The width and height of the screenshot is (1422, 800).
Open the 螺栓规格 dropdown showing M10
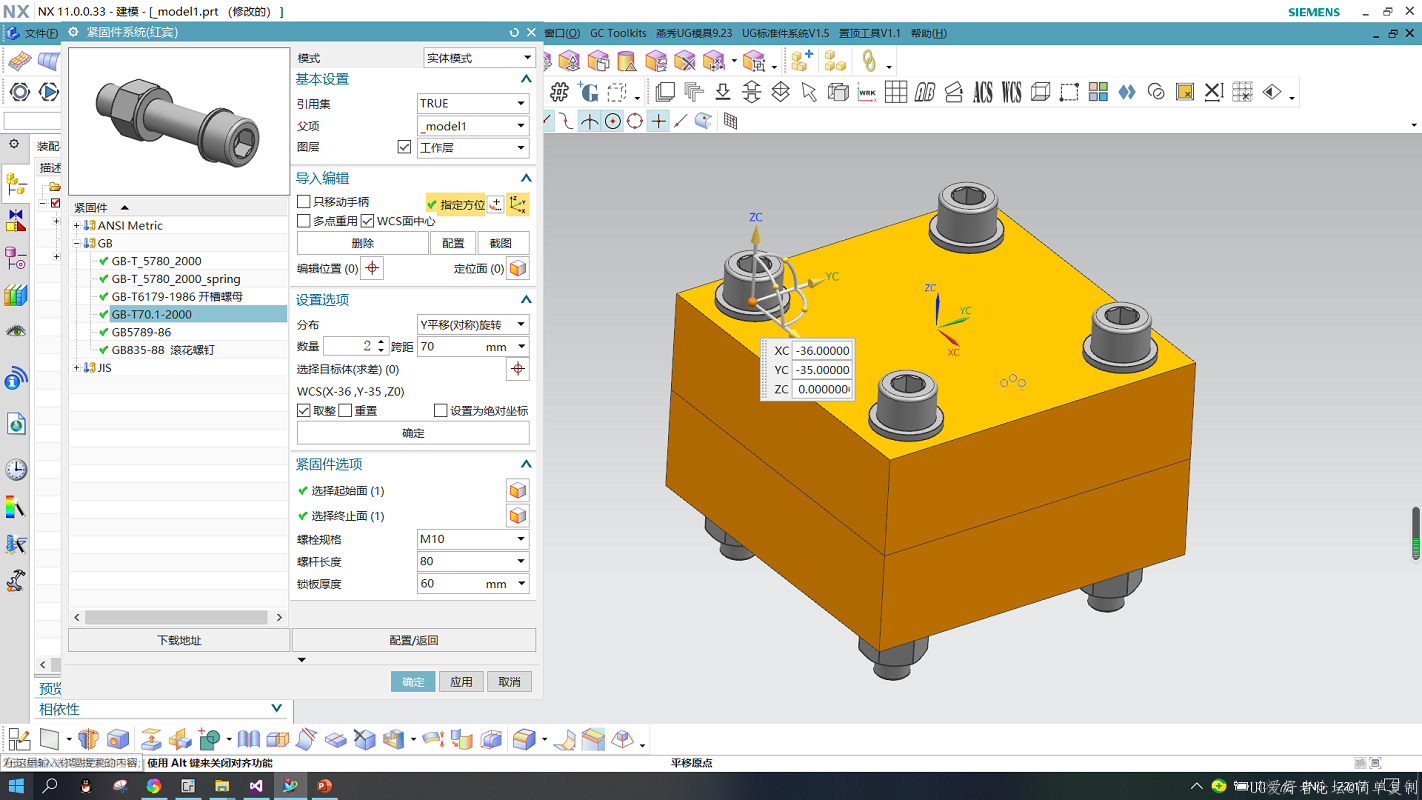click(473, 539)
